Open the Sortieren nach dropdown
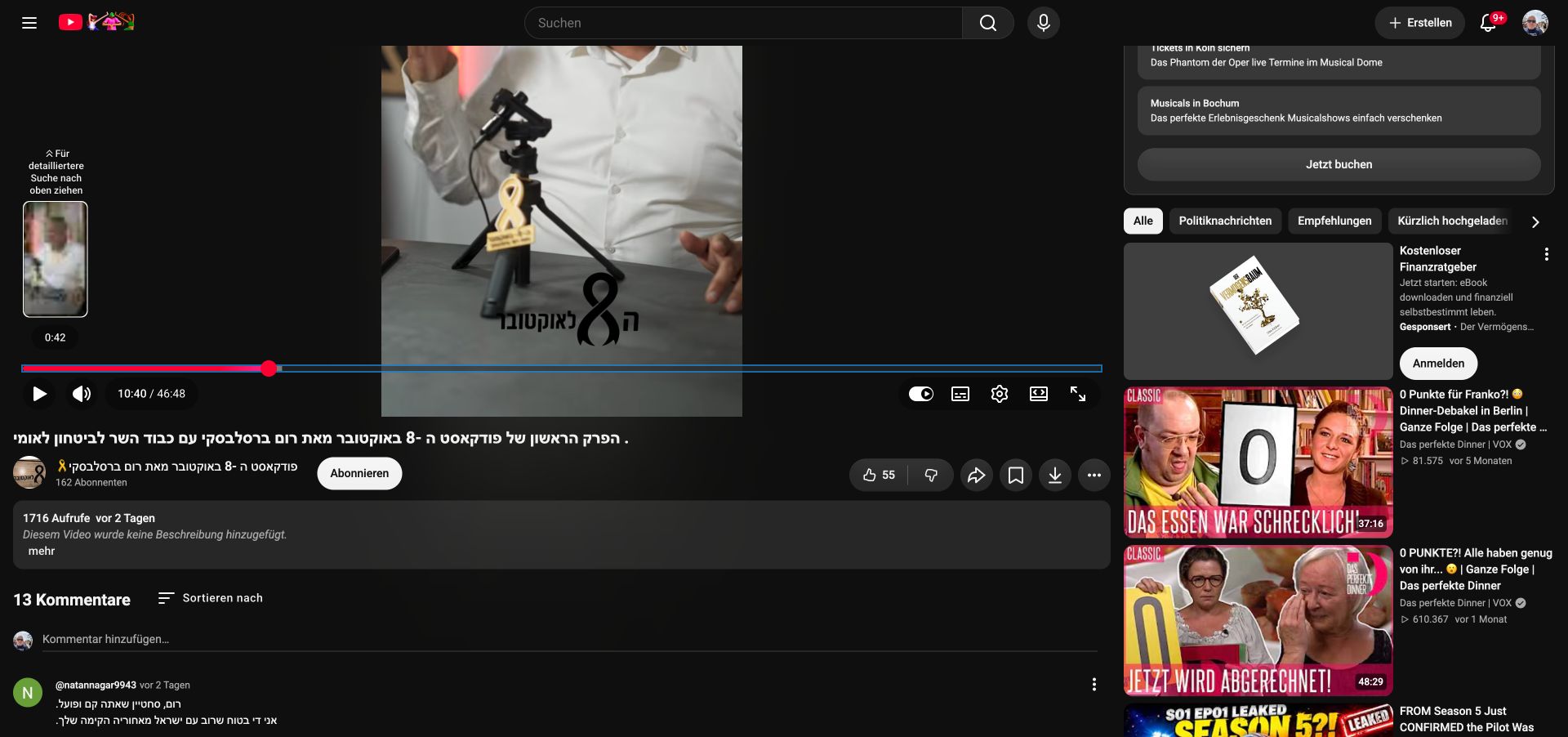The width and height of the screenshot is (1568, 737). 211,598
